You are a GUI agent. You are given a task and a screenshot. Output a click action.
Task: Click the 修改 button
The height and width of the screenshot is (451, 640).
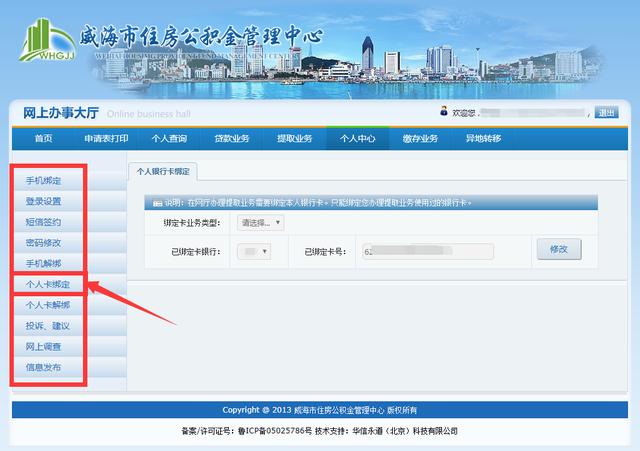click(x=559, y=249)
